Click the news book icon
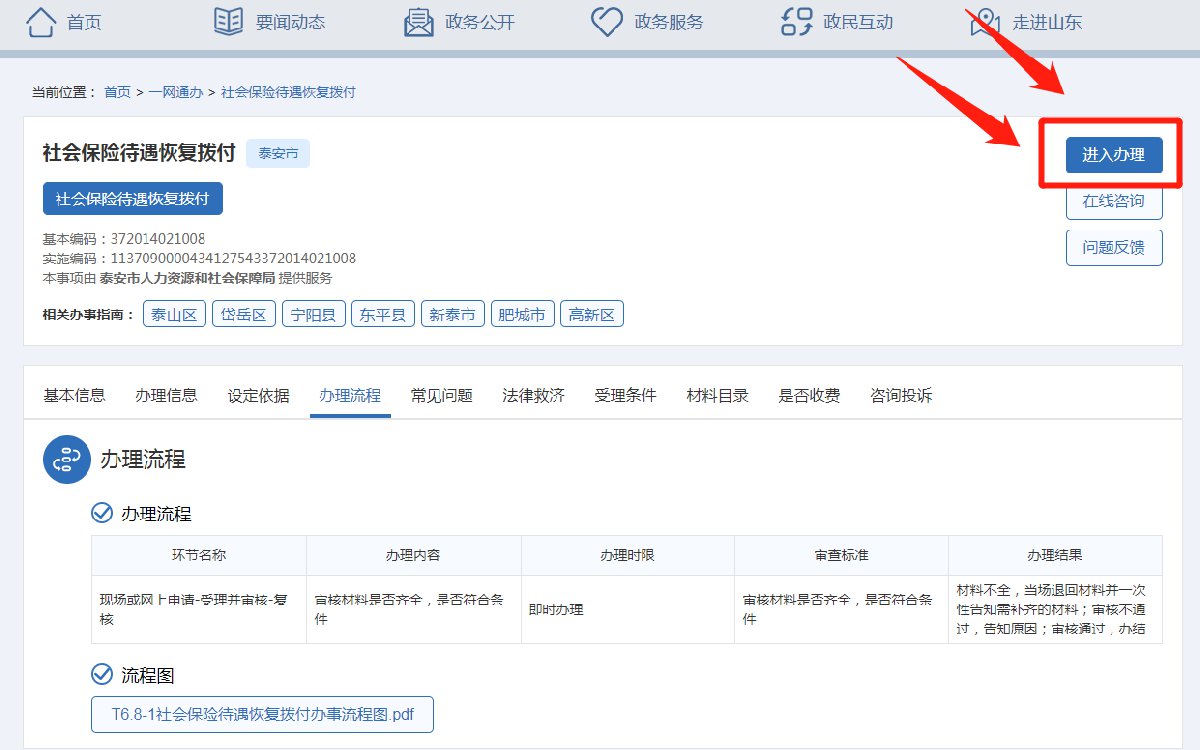This screenshot has height=750, width=1200. [229, 21]
